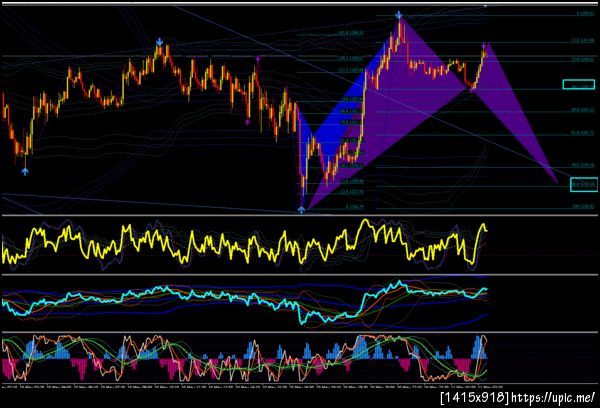The height and width of the screenshot is (408, 600).
Task: Click the magenta arrow at the purple triangles' meeting point
Action: pos(472,90)
